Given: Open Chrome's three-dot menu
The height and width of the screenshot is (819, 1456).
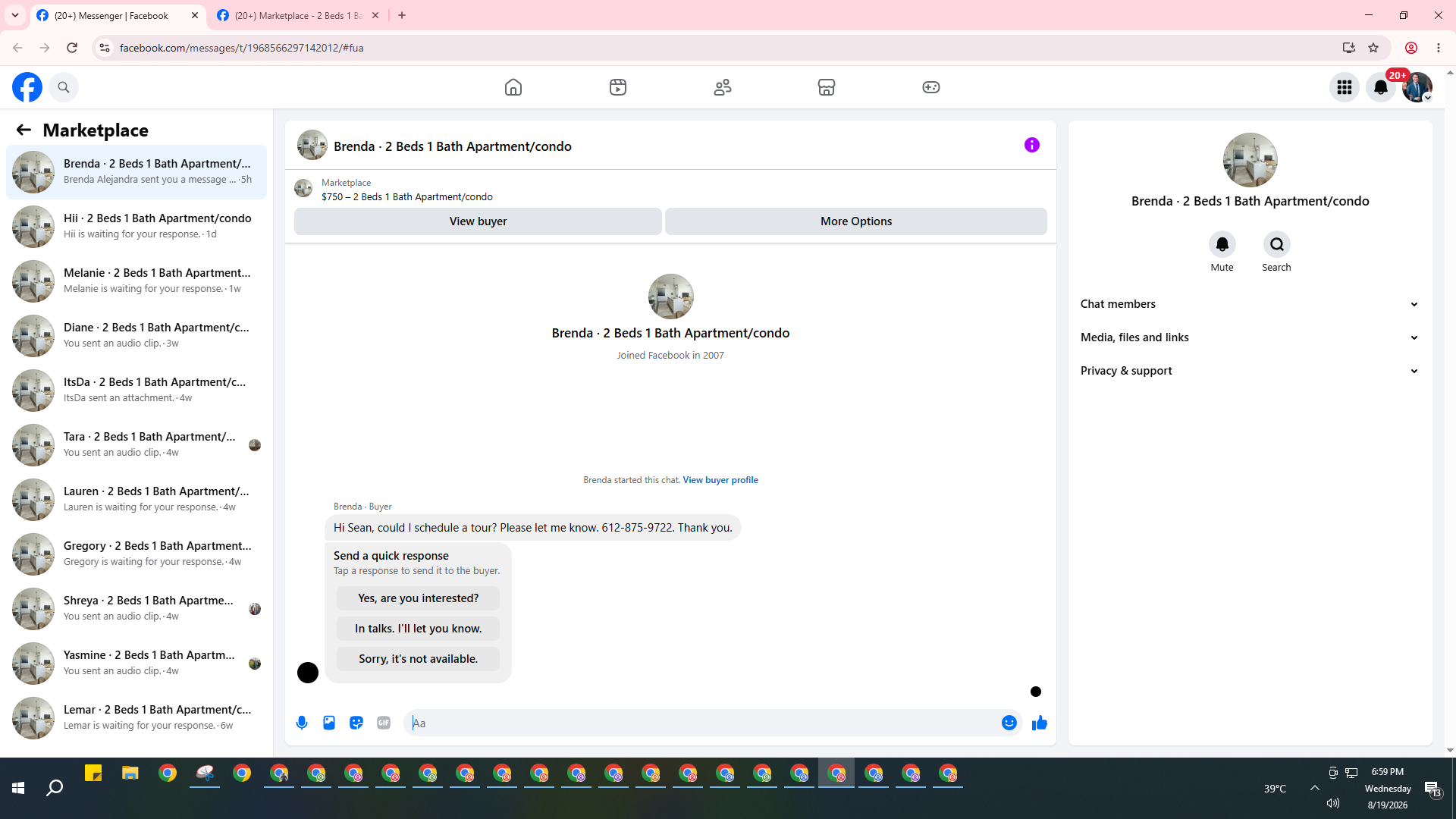Looking at the screenshot, I should pyautogui.click(x=1439, y=48).
